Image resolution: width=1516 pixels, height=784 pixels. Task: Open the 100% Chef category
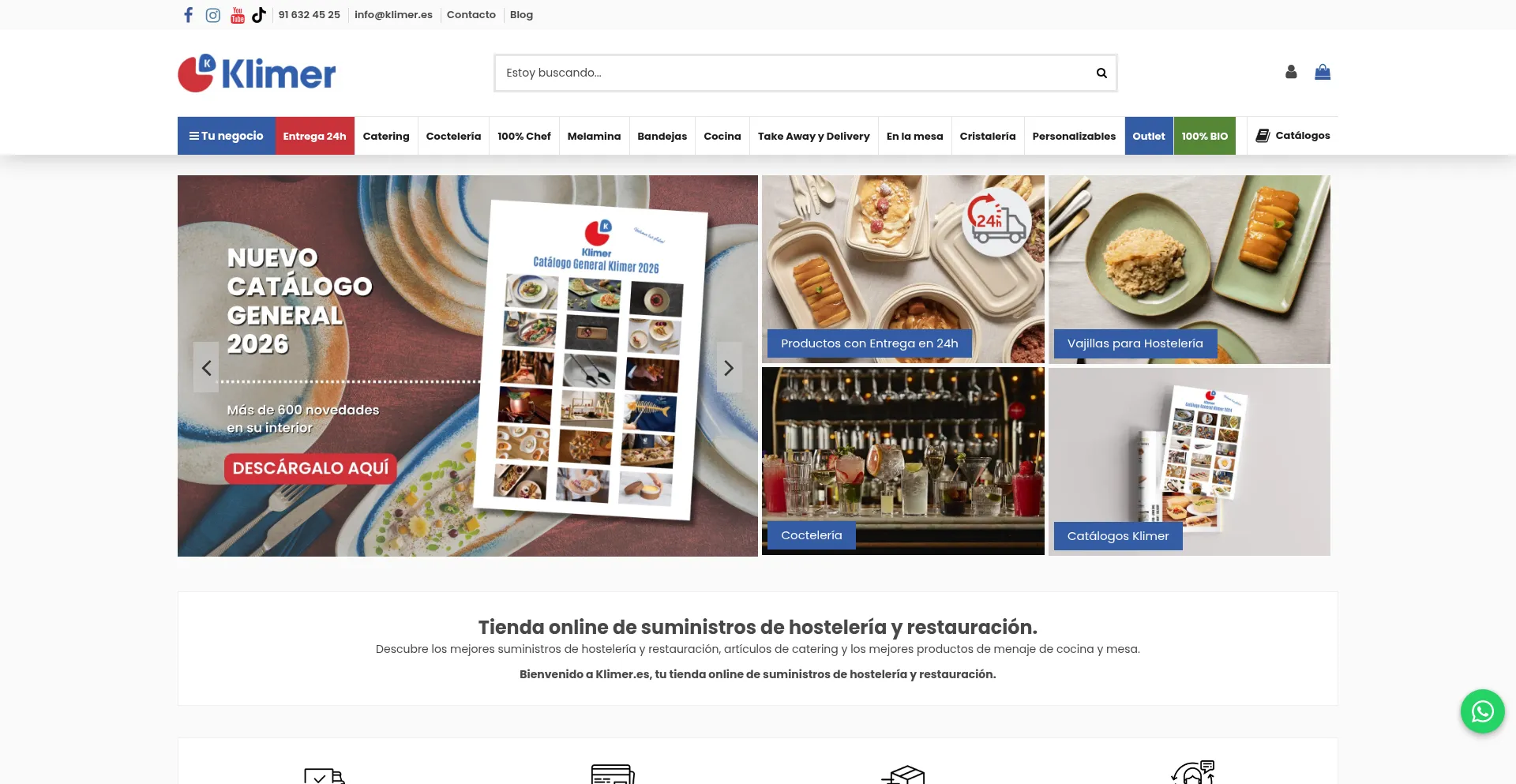[524, 136]
